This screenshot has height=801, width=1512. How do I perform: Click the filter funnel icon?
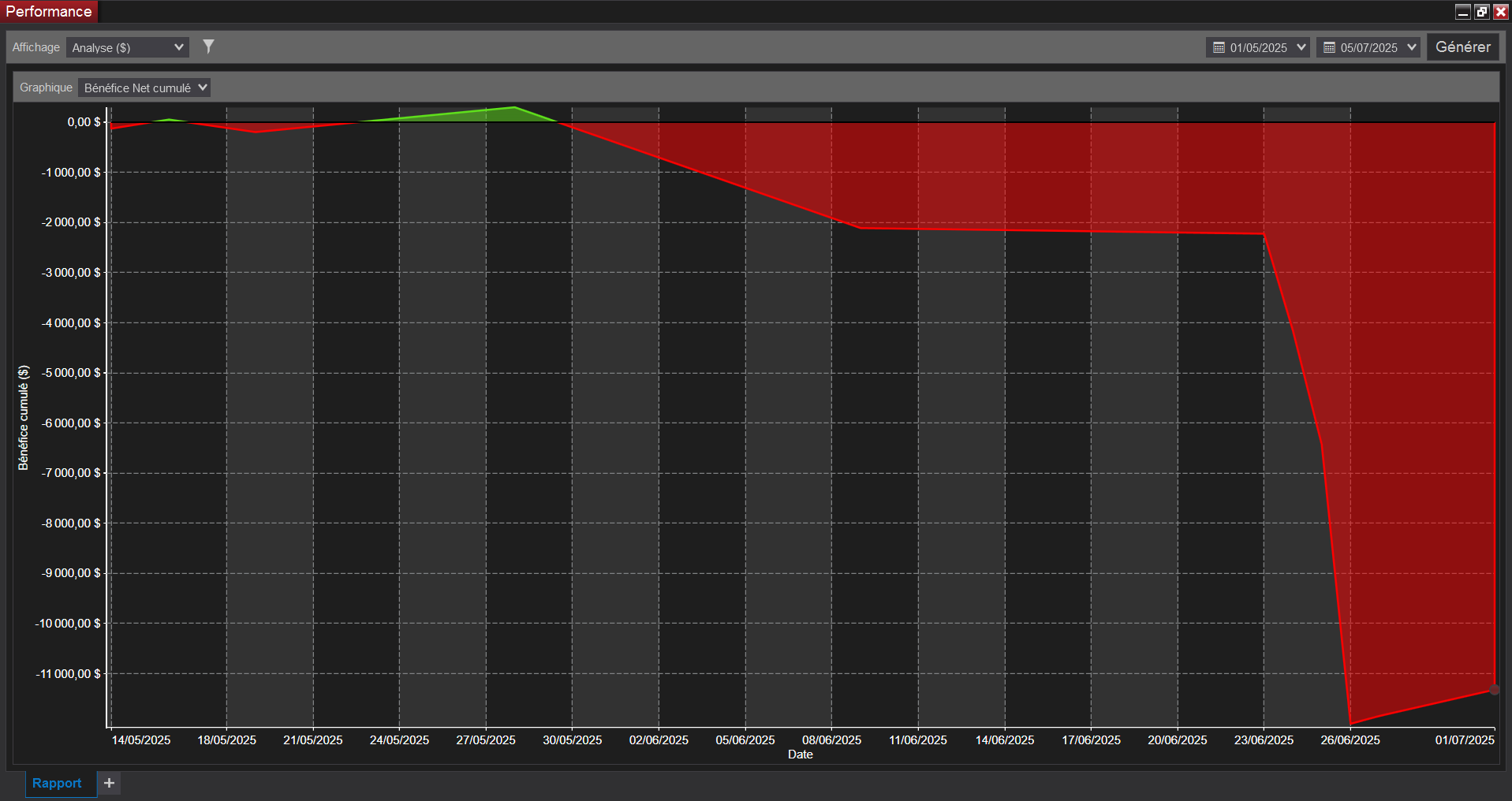point(208,47)
